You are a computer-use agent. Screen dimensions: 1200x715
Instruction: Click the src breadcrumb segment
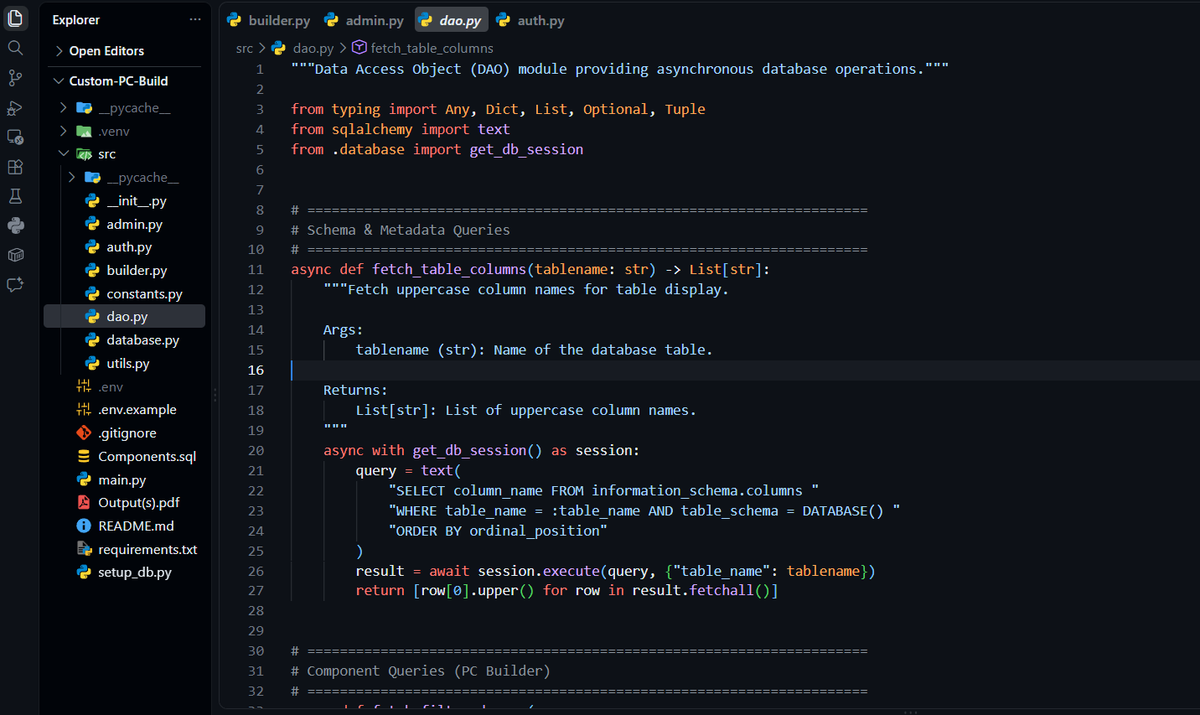244,48
